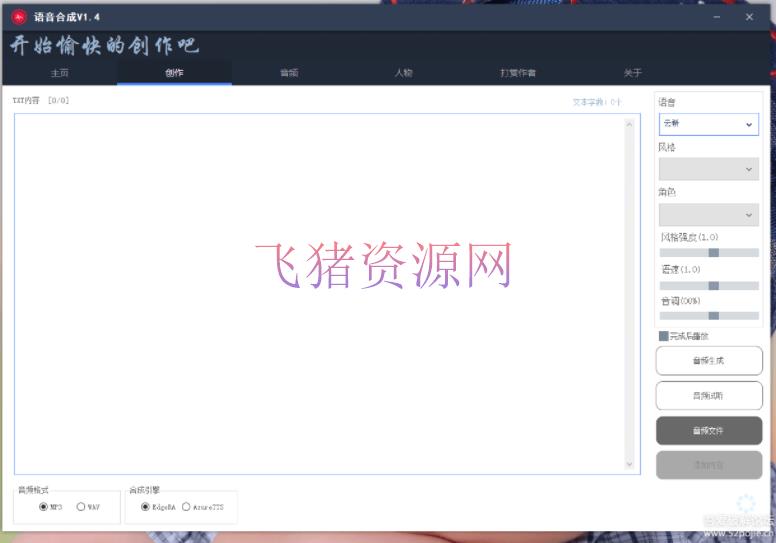Viewport: 776px width, 543px height.
Task: Minimize the 语音合成 window
Action: tap(717, 17)
